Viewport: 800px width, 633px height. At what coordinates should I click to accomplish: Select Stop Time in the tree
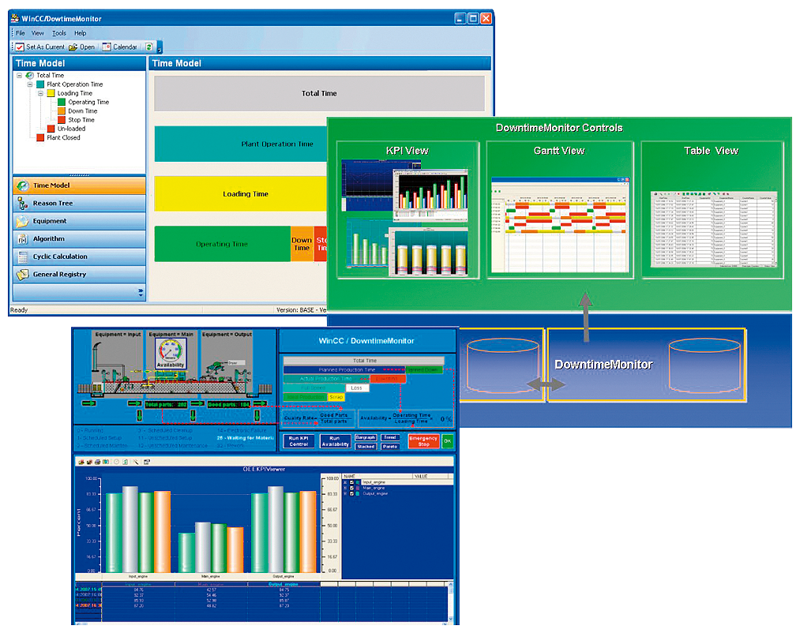click(81, 120)
